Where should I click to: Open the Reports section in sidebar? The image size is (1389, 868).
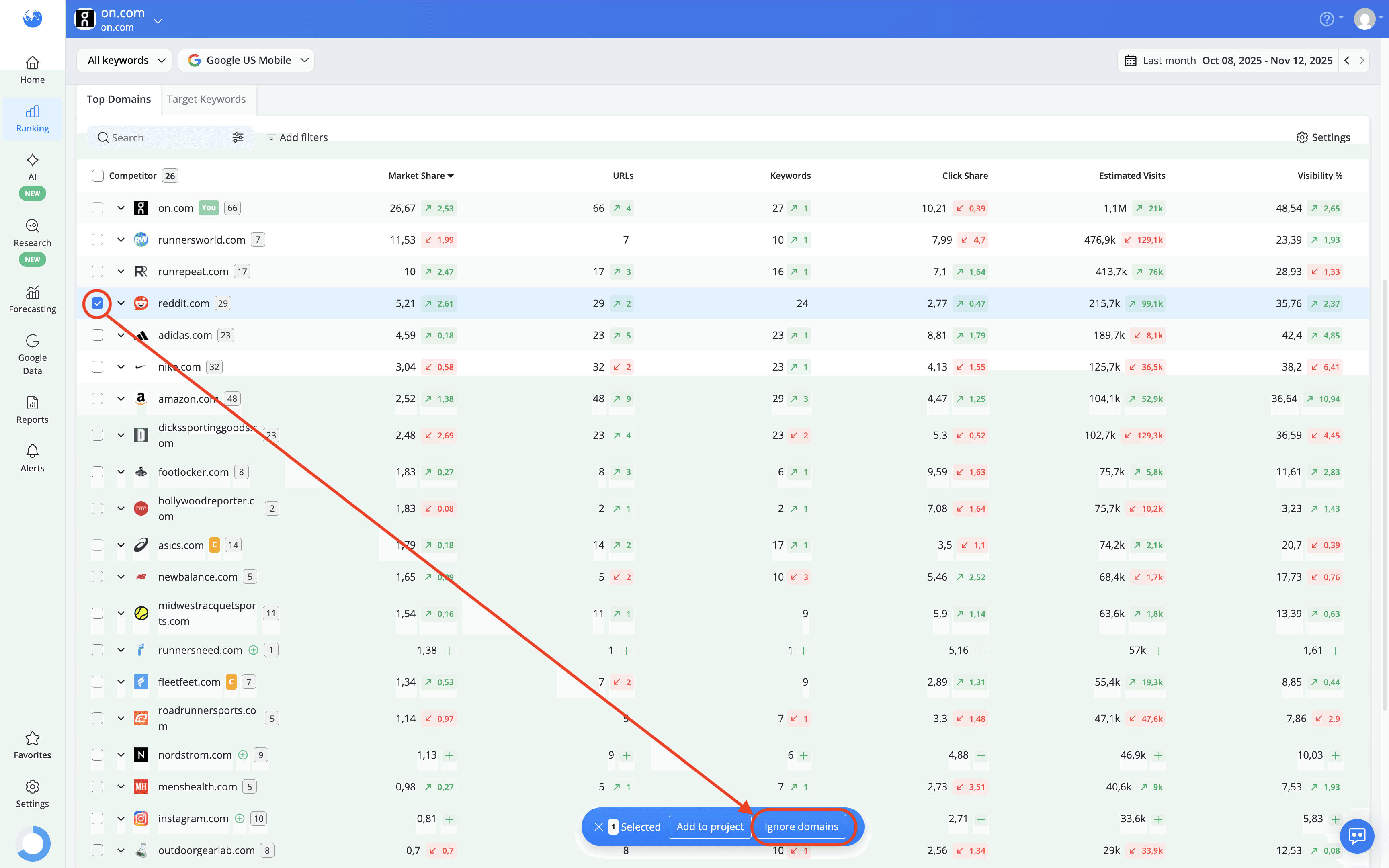coord(32,410)
